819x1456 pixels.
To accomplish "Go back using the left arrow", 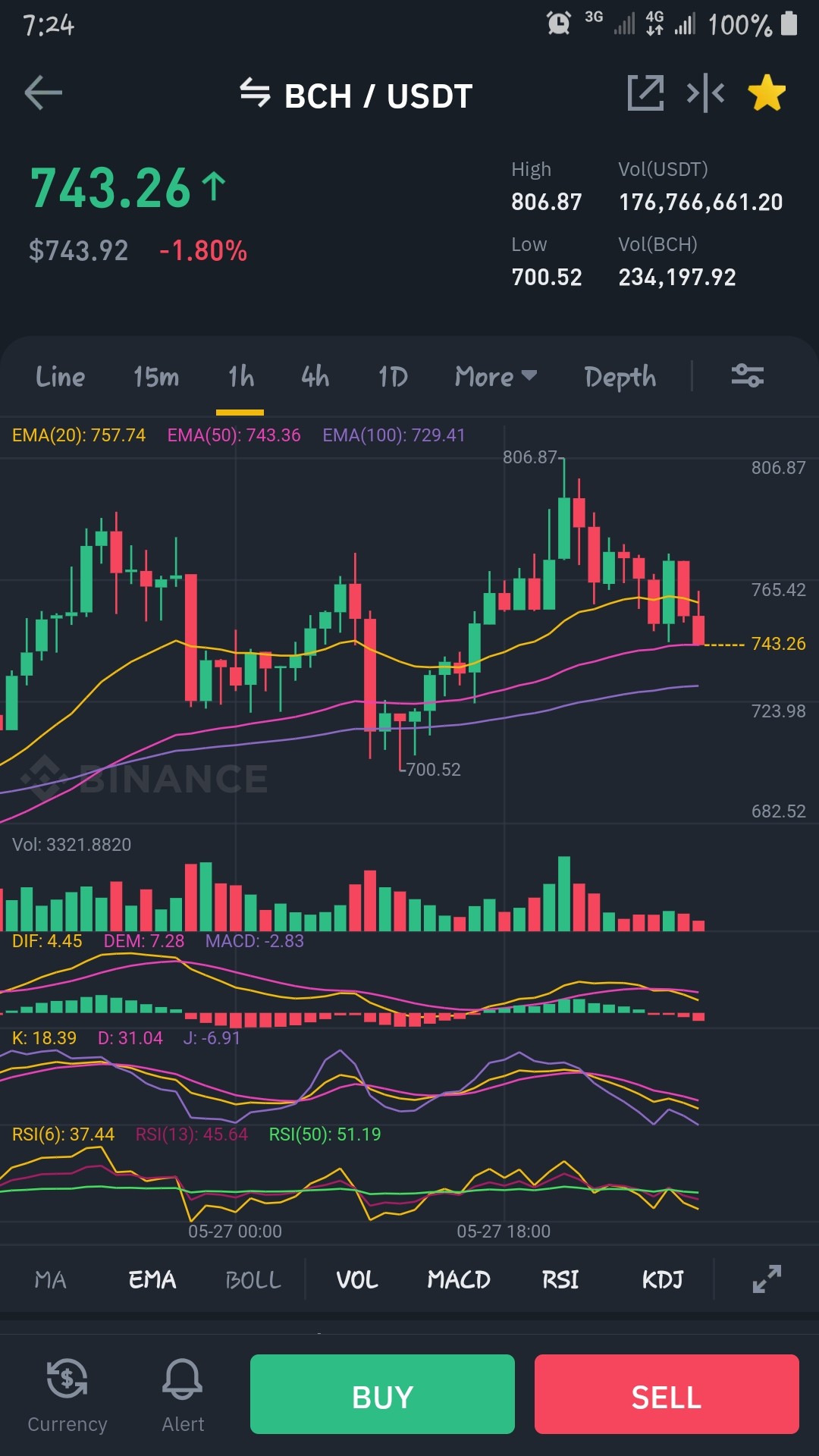I will [43, 93].
